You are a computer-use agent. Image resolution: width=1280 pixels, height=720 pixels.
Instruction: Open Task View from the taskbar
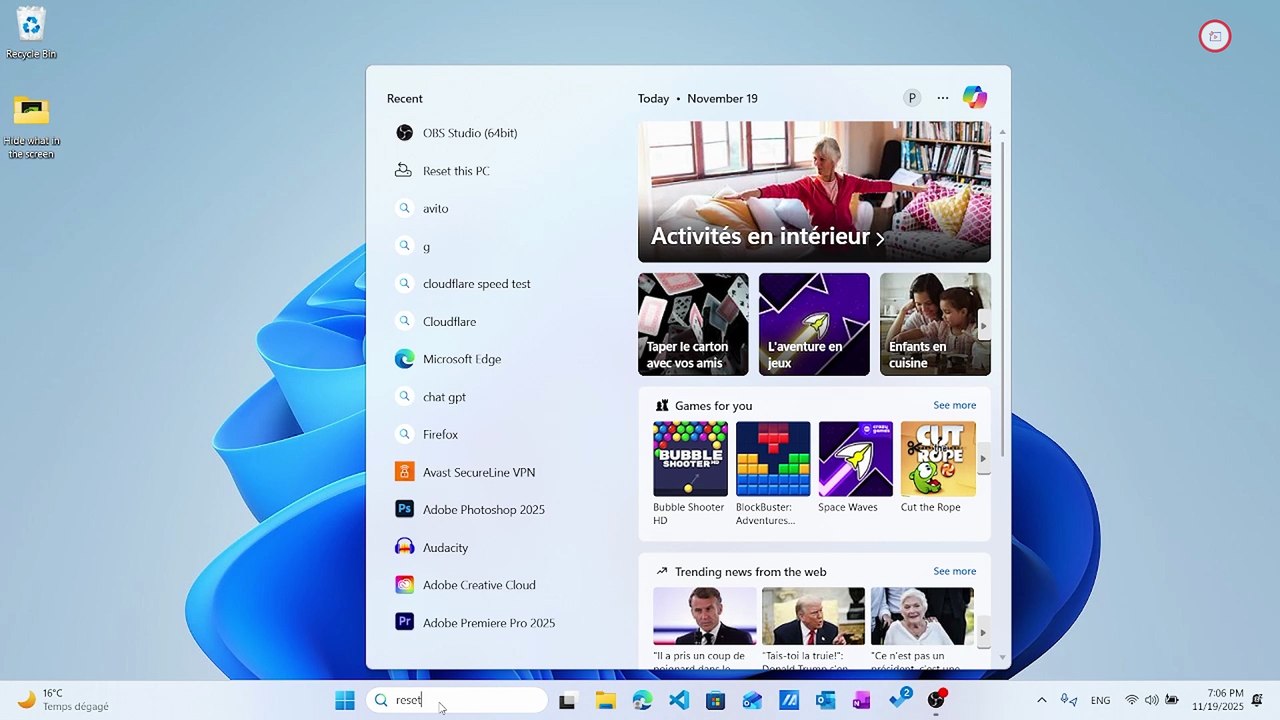click(x=567, y=700)
